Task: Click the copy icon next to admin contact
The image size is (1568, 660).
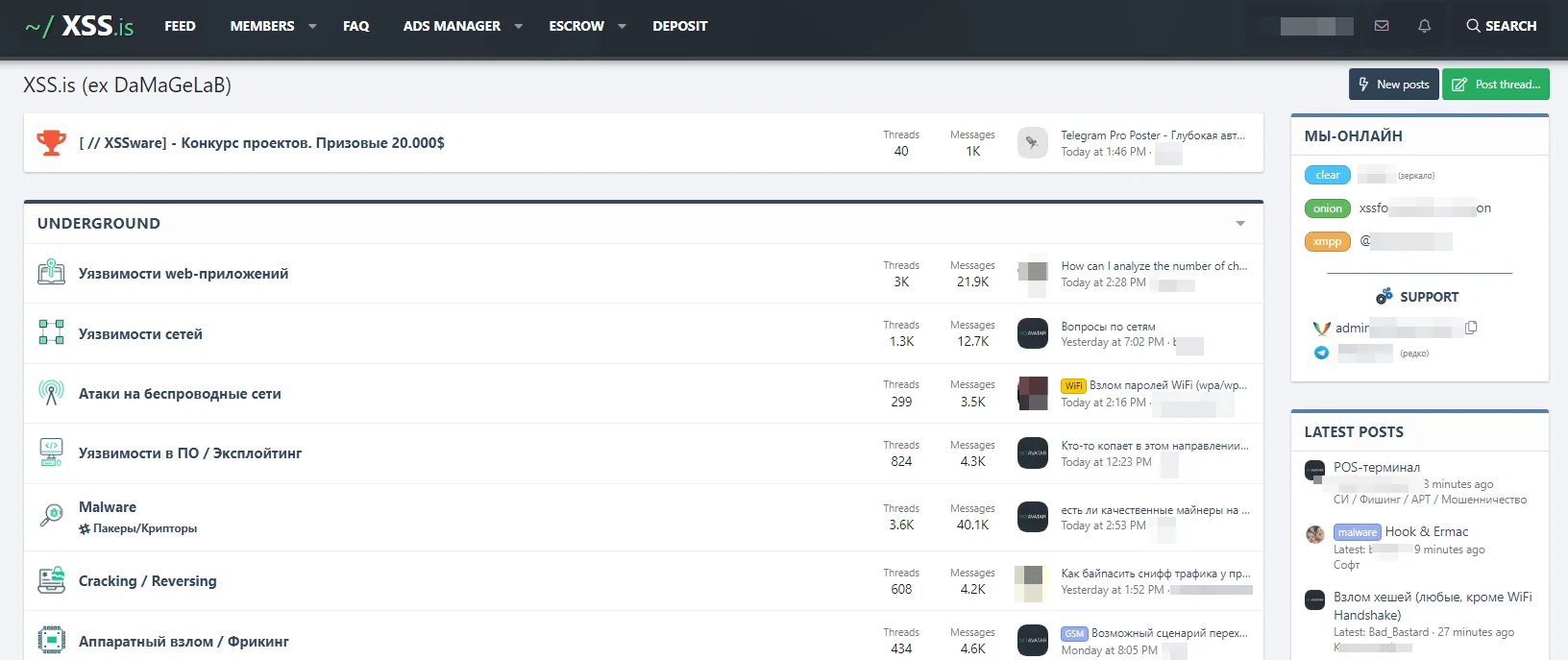Action: (1471, 328)
